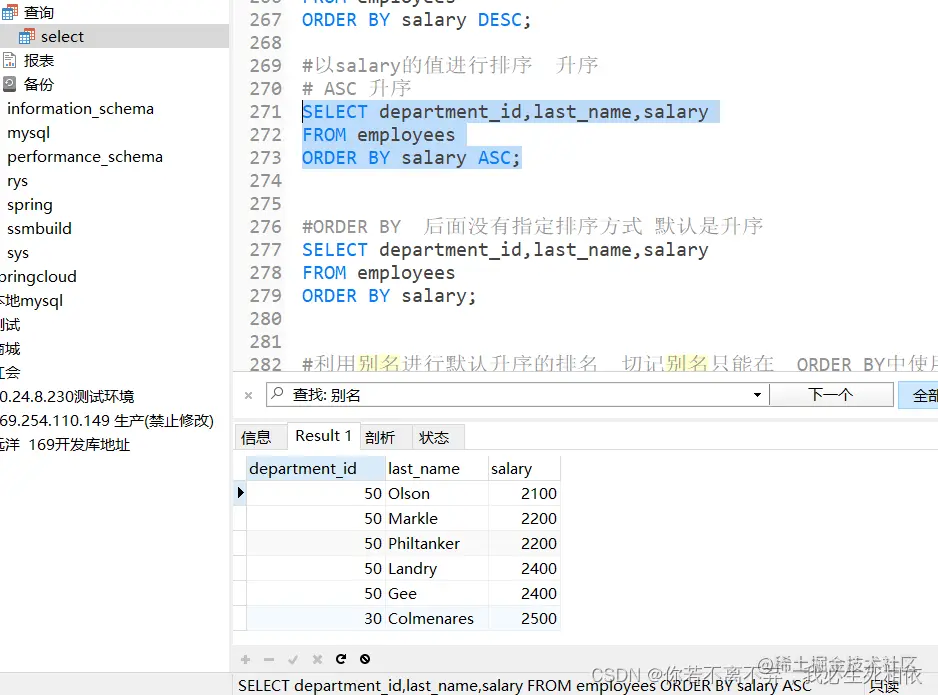Discard changes with the X icon
938x695 pixels.
(x=317, y=659)
